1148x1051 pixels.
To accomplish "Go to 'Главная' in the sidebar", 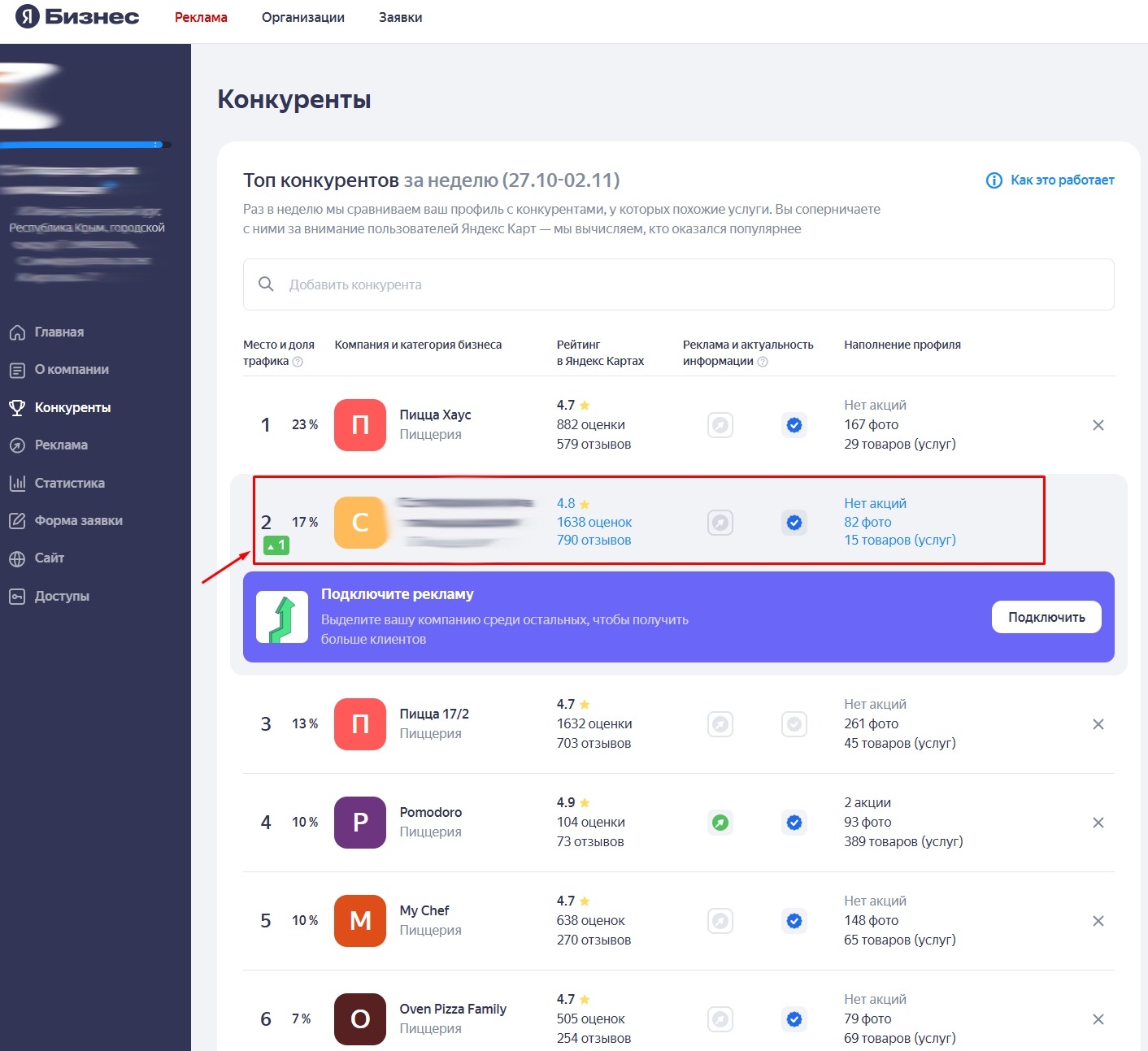I will pyautogui.click(x=59, y=332).
